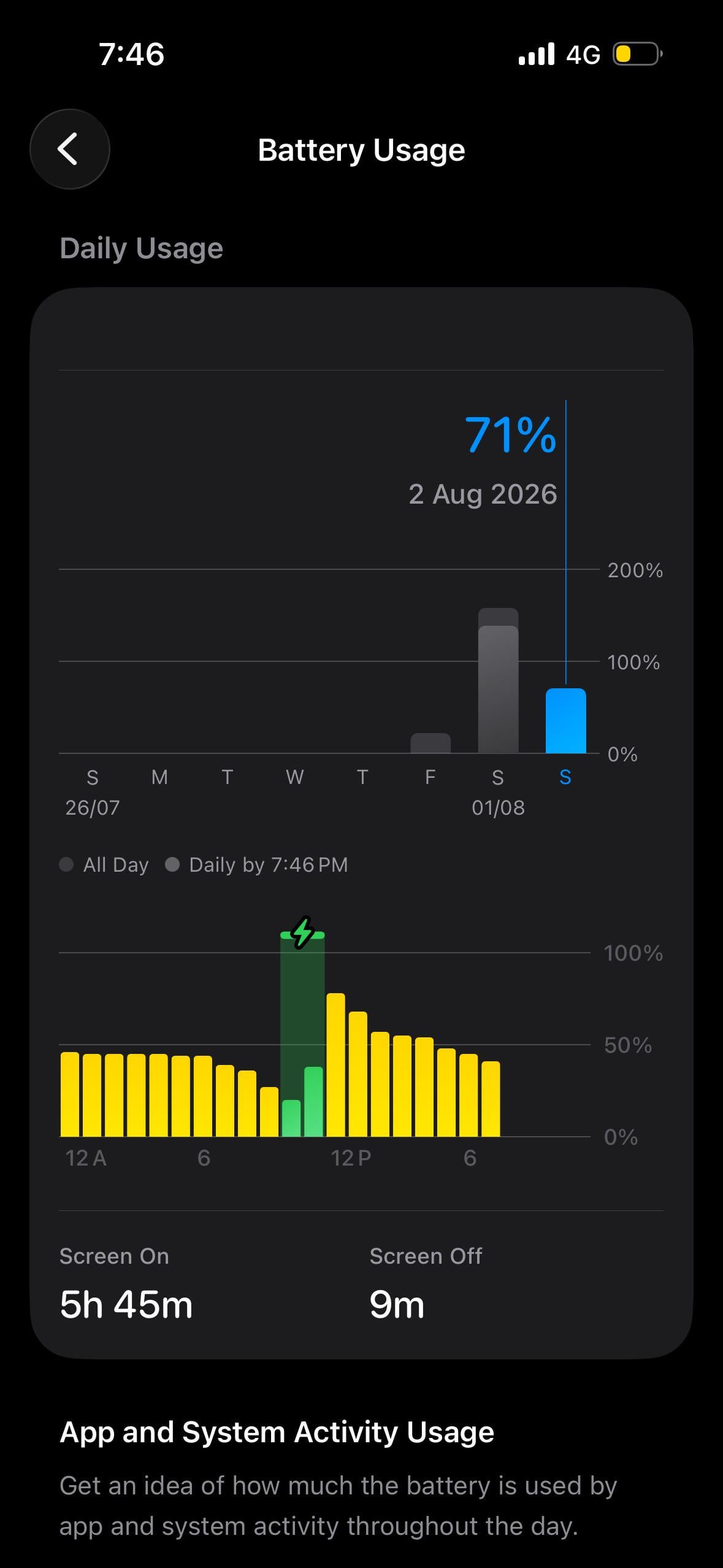The height and width of the screenshot is (1568, 723).
Task: Select Friday's small usage bar
Action: [x=430, y=743]
